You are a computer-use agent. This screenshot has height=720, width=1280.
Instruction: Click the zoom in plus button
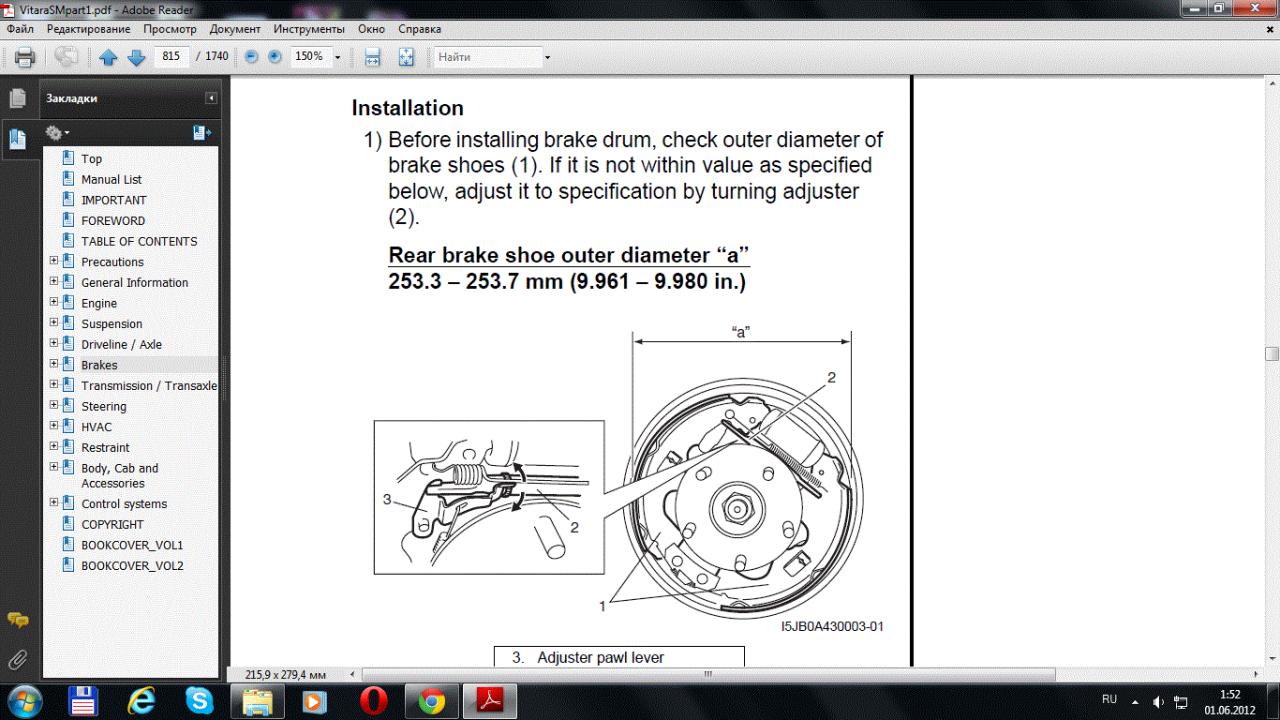tap(274, 57)
